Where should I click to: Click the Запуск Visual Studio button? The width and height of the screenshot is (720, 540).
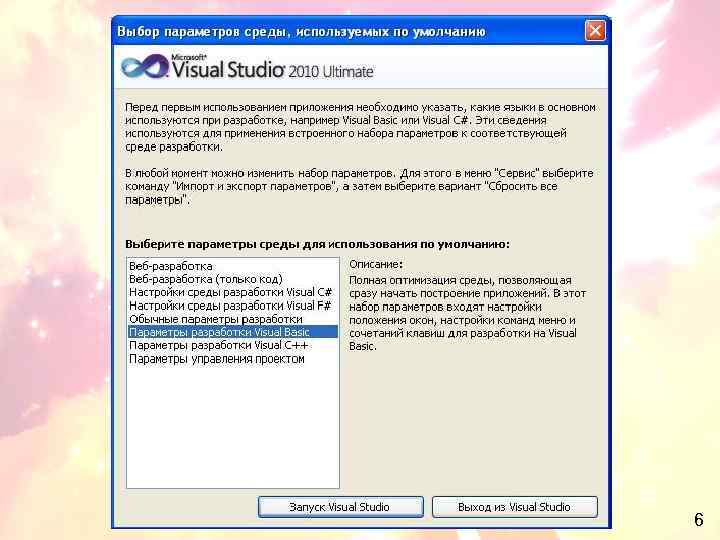(x=340, y=507)
